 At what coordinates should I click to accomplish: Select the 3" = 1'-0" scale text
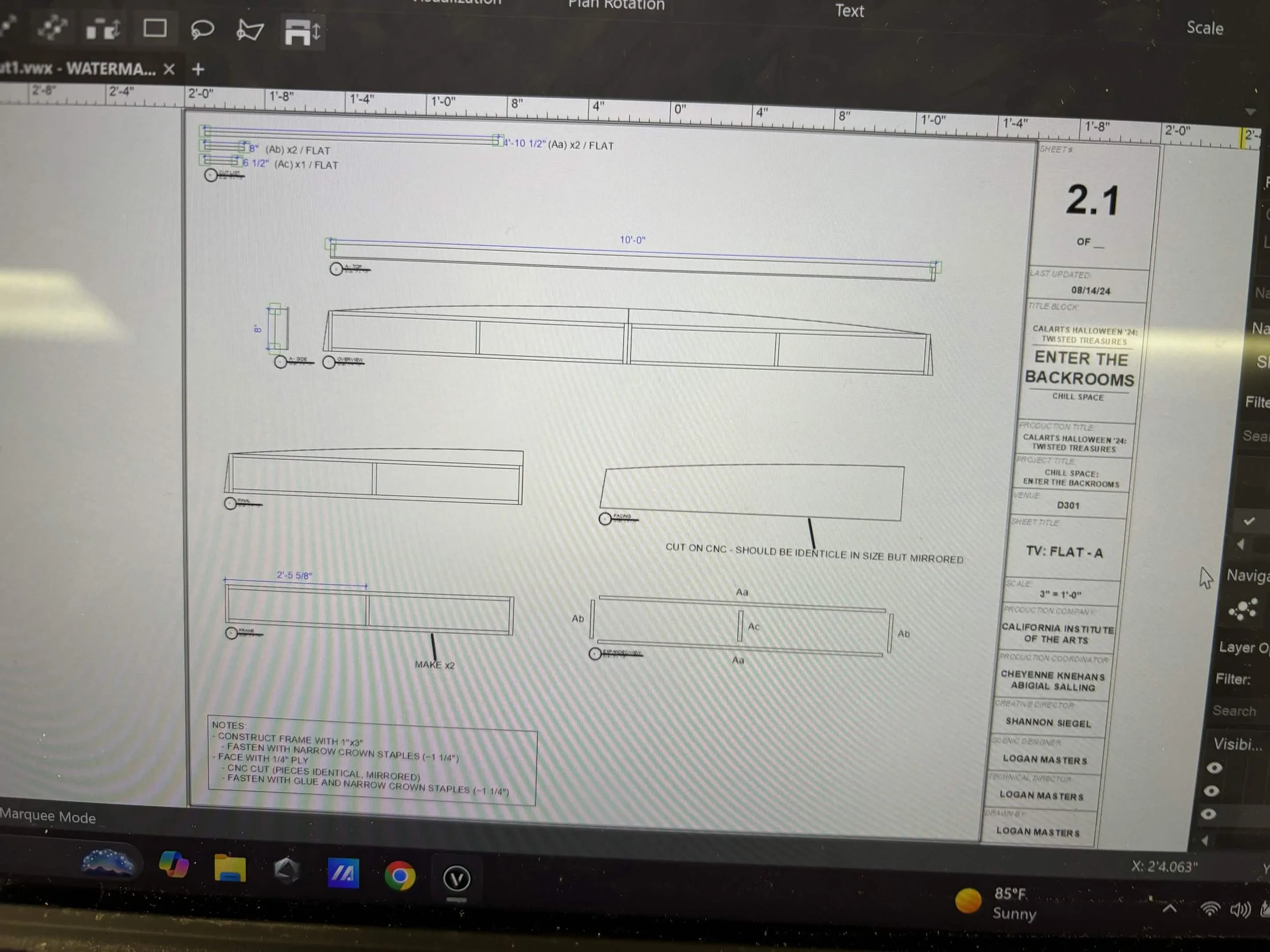tap(1060, 595)
